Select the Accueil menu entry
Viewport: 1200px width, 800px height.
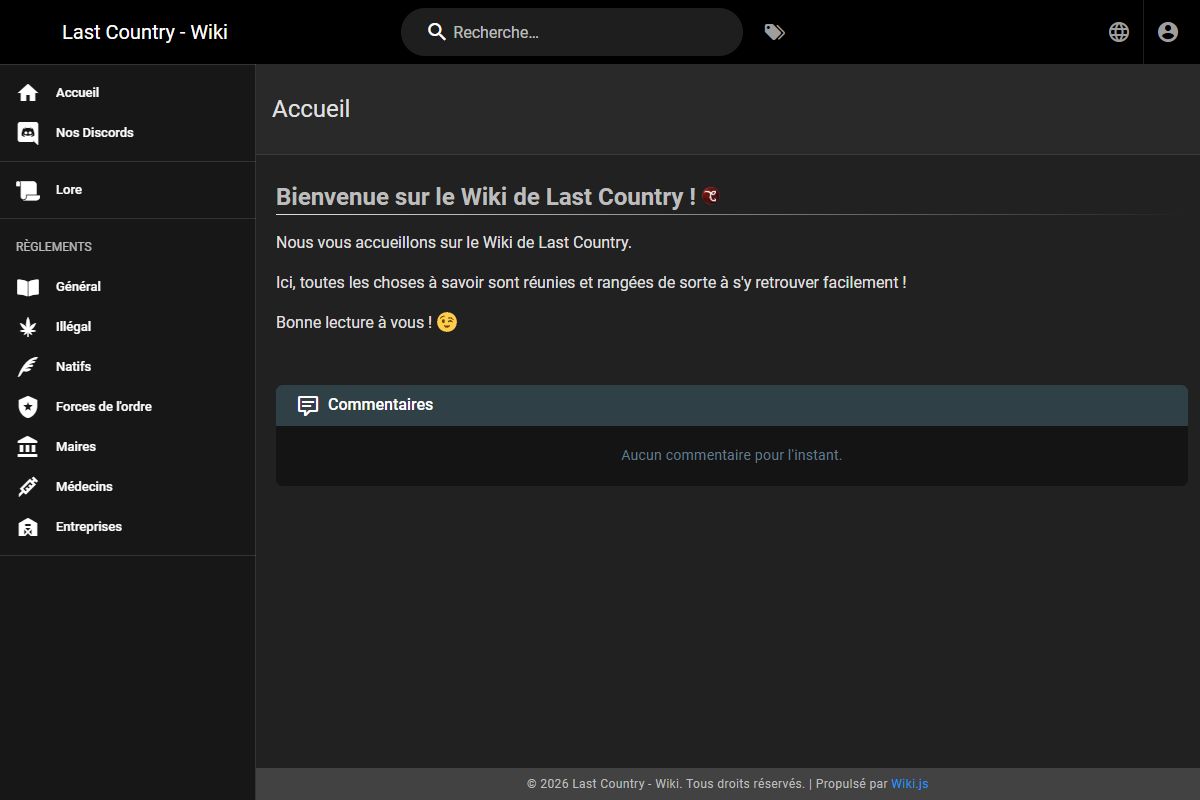pos(77,92)
